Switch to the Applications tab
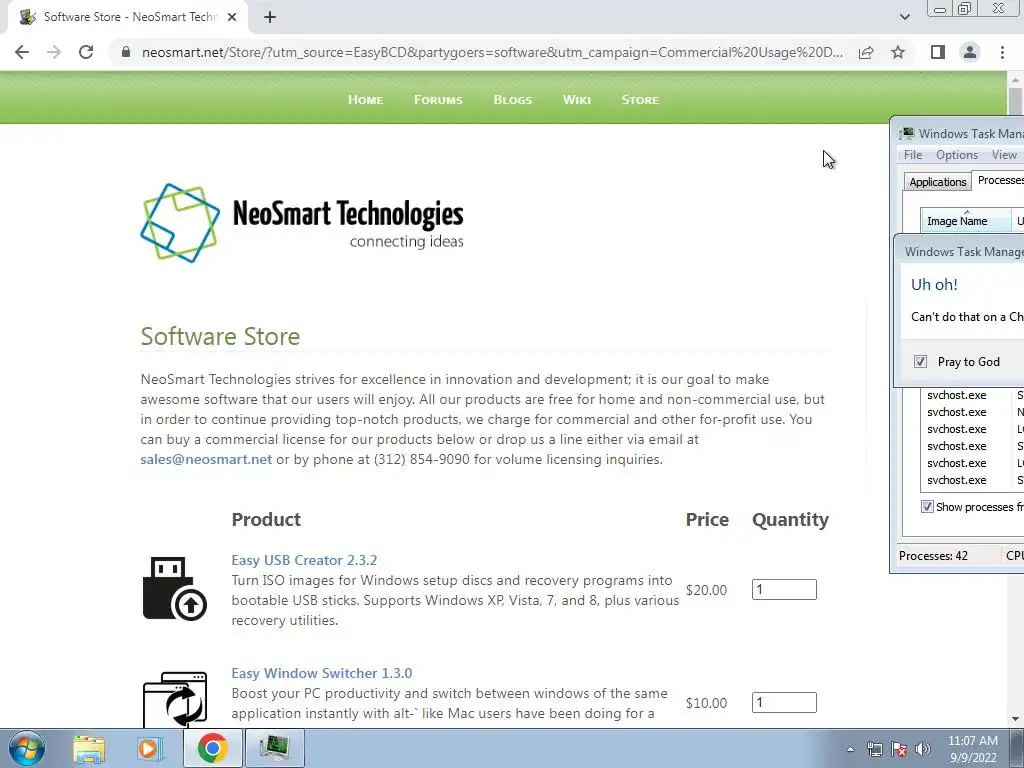 tap(938, 182)
